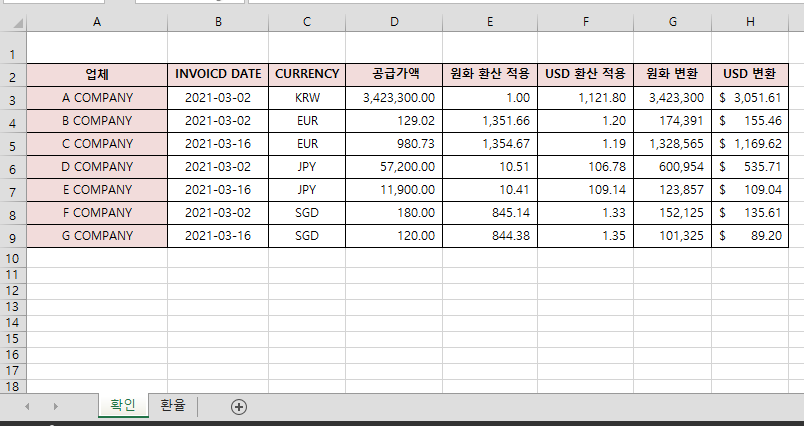Click the 174,391 won conversion cell

(672, 121)
